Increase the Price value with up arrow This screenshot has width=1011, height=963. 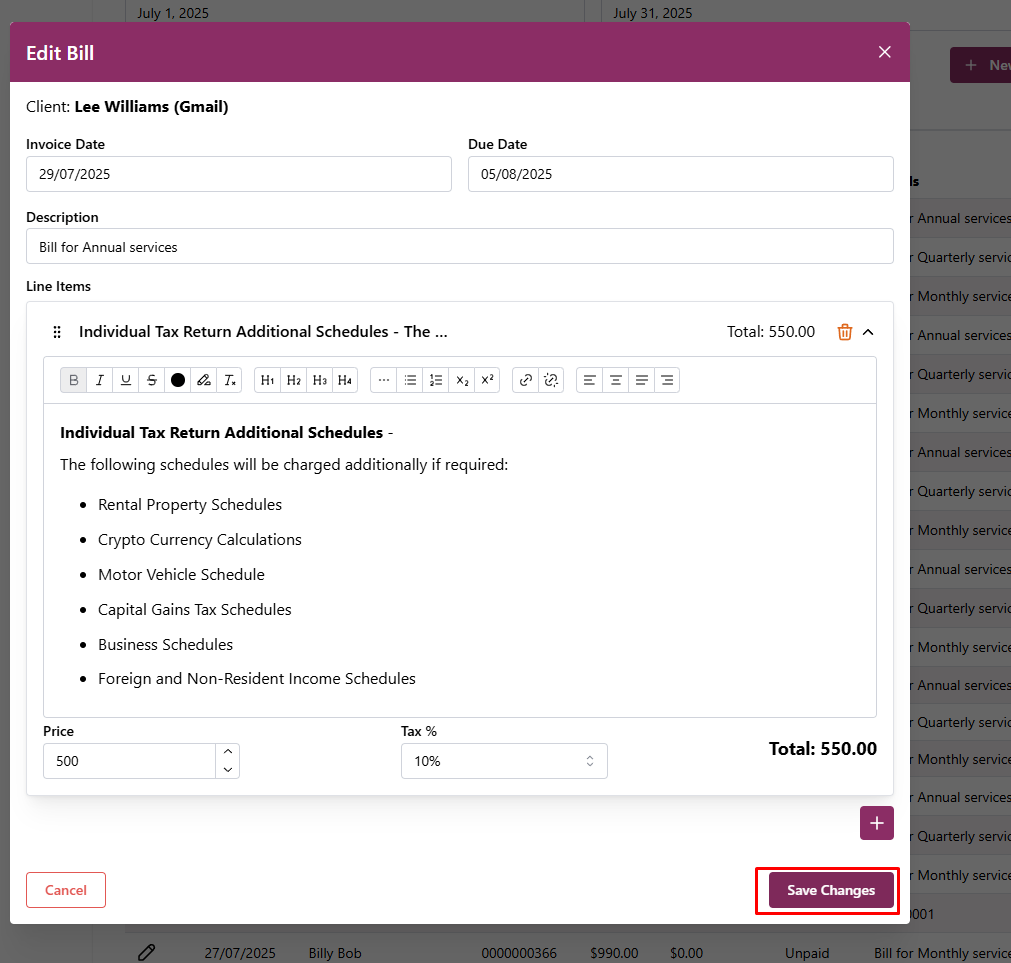click(228, 752)
